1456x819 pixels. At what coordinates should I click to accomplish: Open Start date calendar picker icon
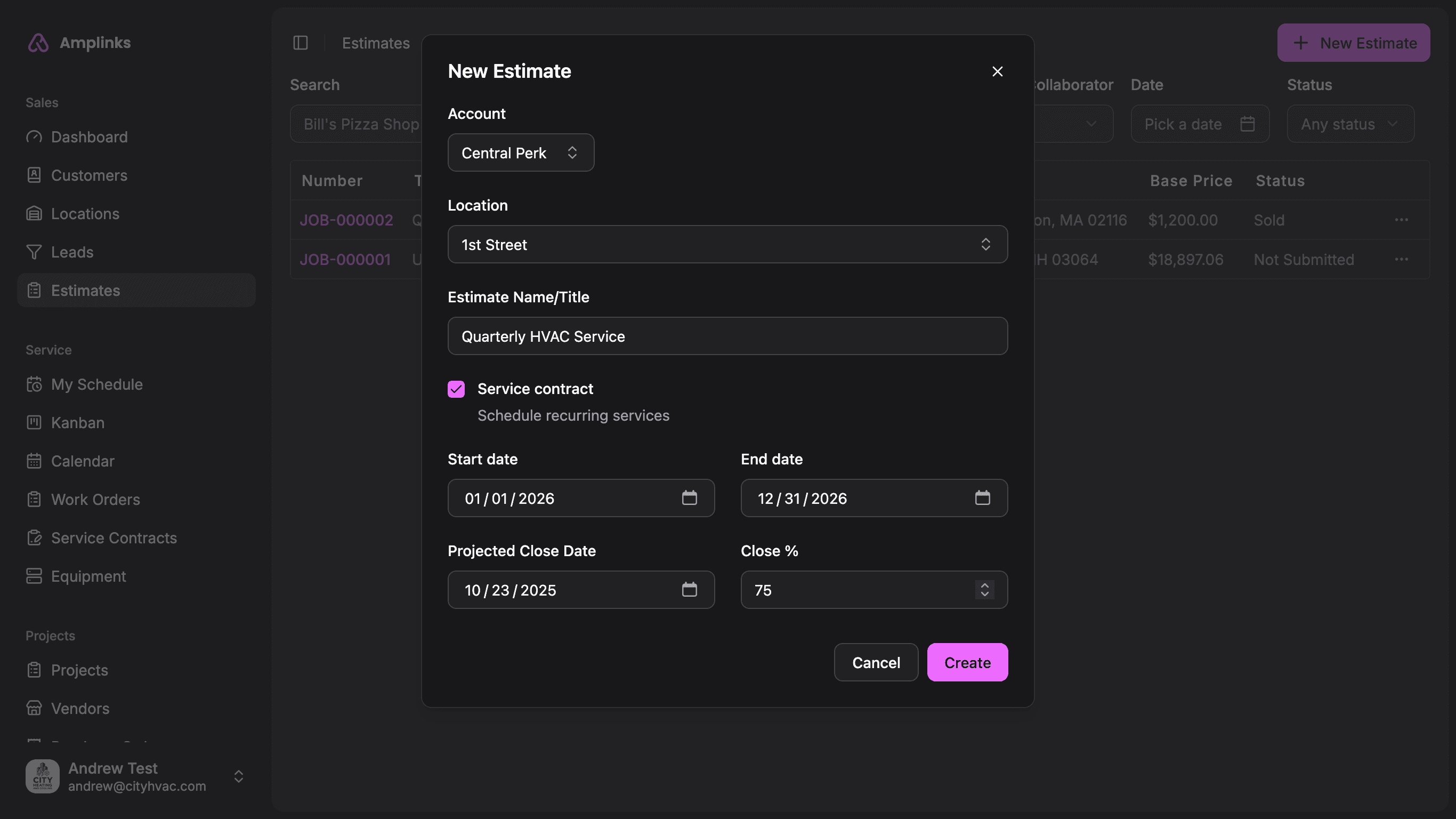click(689, 497)
